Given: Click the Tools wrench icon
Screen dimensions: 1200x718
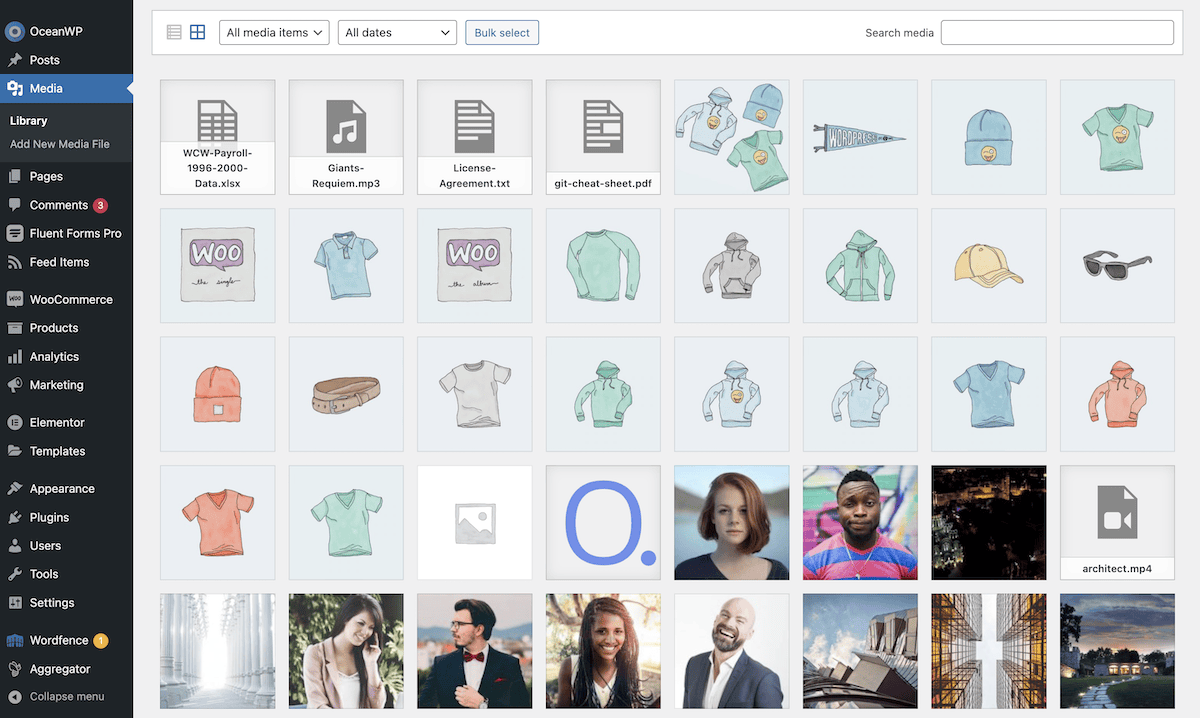Looking at the screenshot, I should click(x=14, y=574).
